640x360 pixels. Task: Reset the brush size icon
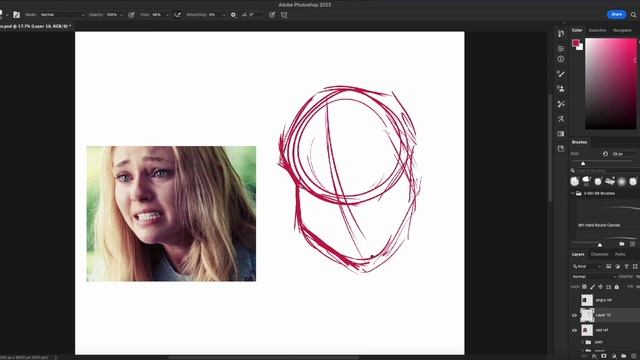[x=605, y=153]
